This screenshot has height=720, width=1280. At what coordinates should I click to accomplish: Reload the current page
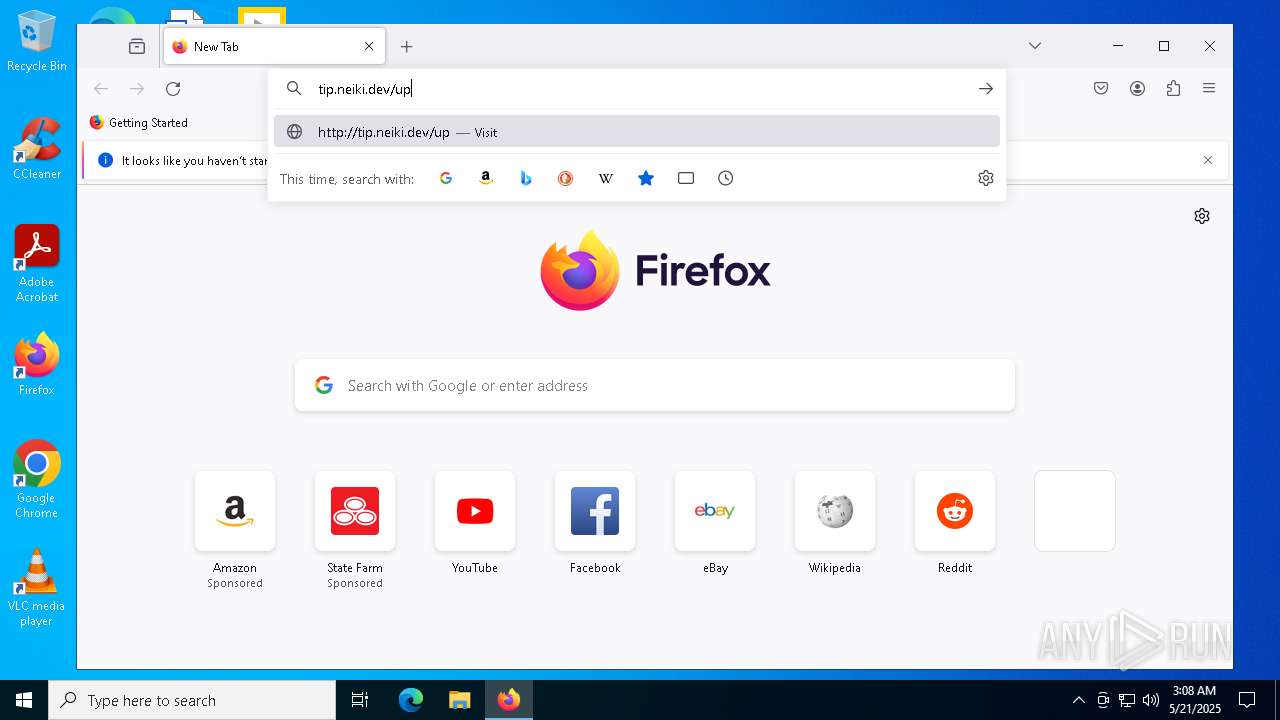click(x=173, y=89)
